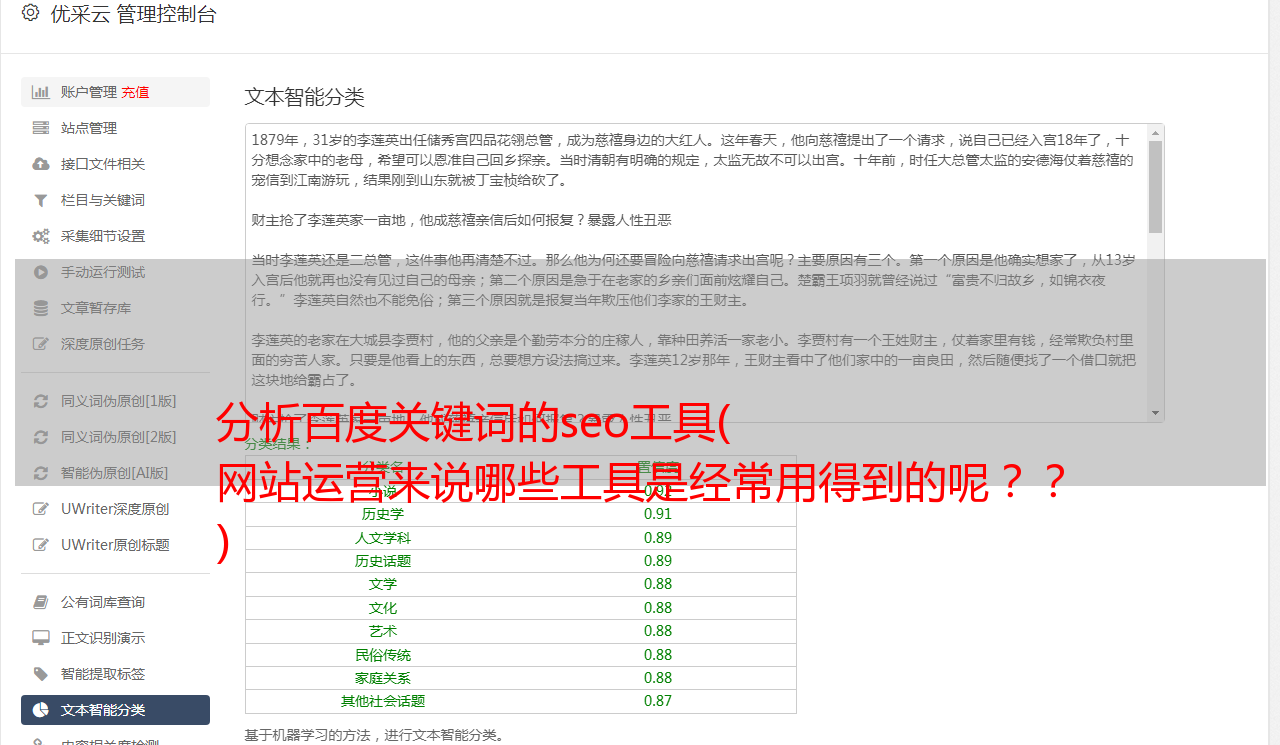Click the refresh icon beside 同义词伪原创[2版]
This screenshot has height=745, width=1280.
pos(41,437)
